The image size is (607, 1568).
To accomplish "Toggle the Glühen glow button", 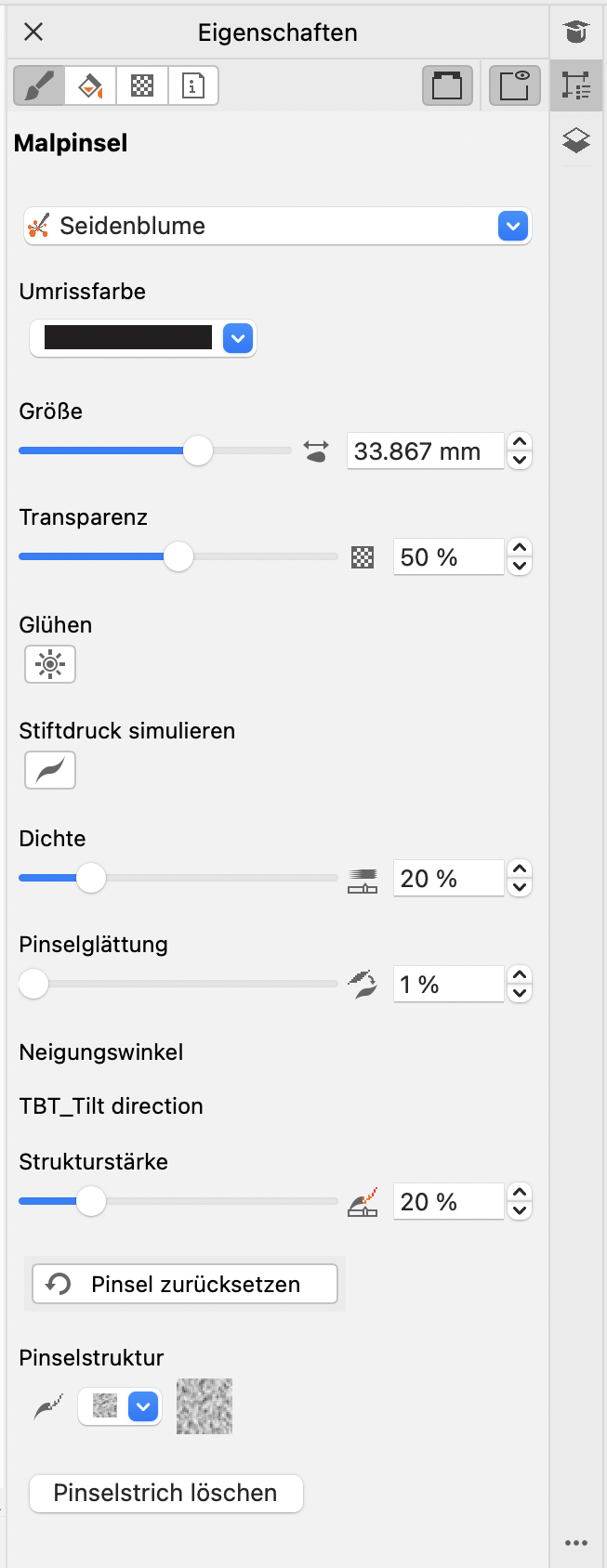I will [50, 664].
